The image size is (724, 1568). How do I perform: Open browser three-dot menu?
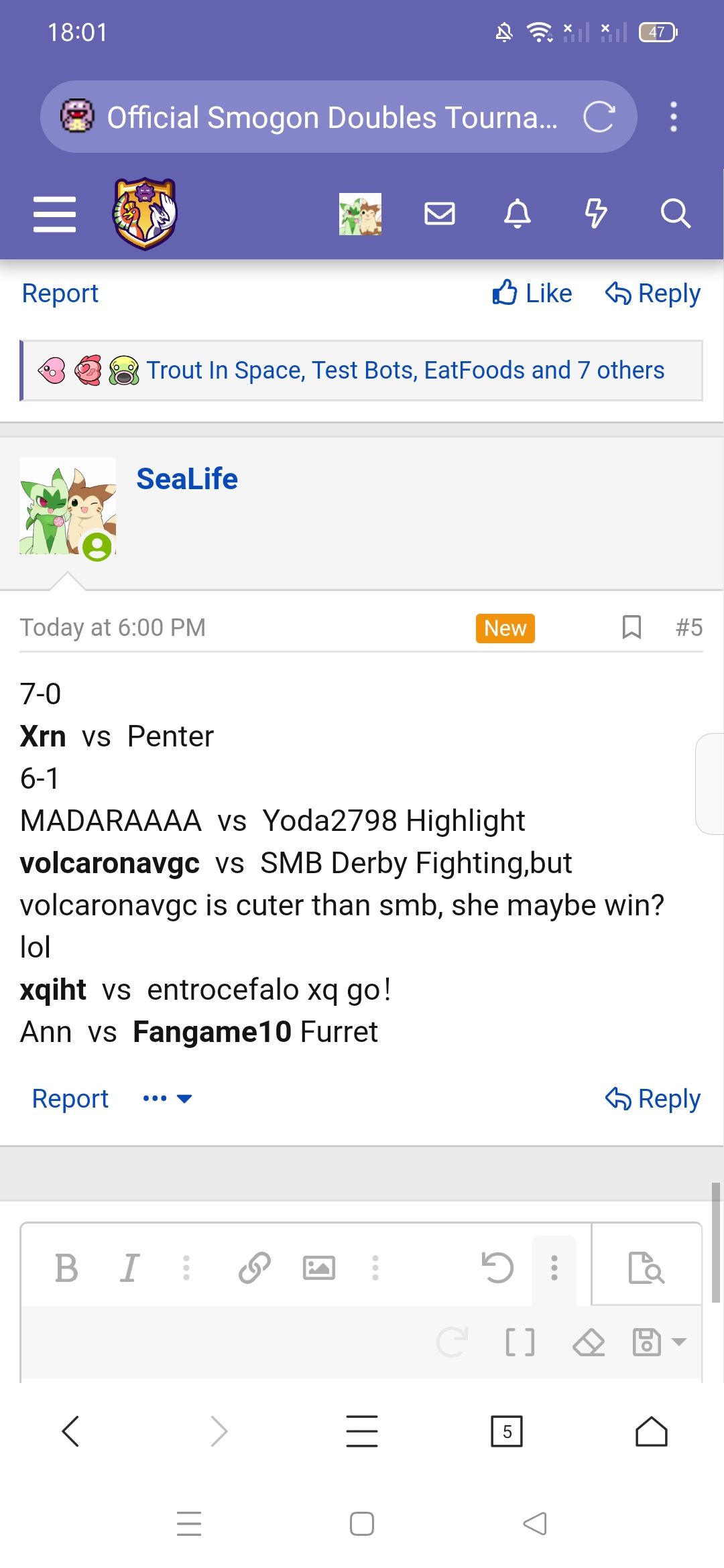coord(674,117)
